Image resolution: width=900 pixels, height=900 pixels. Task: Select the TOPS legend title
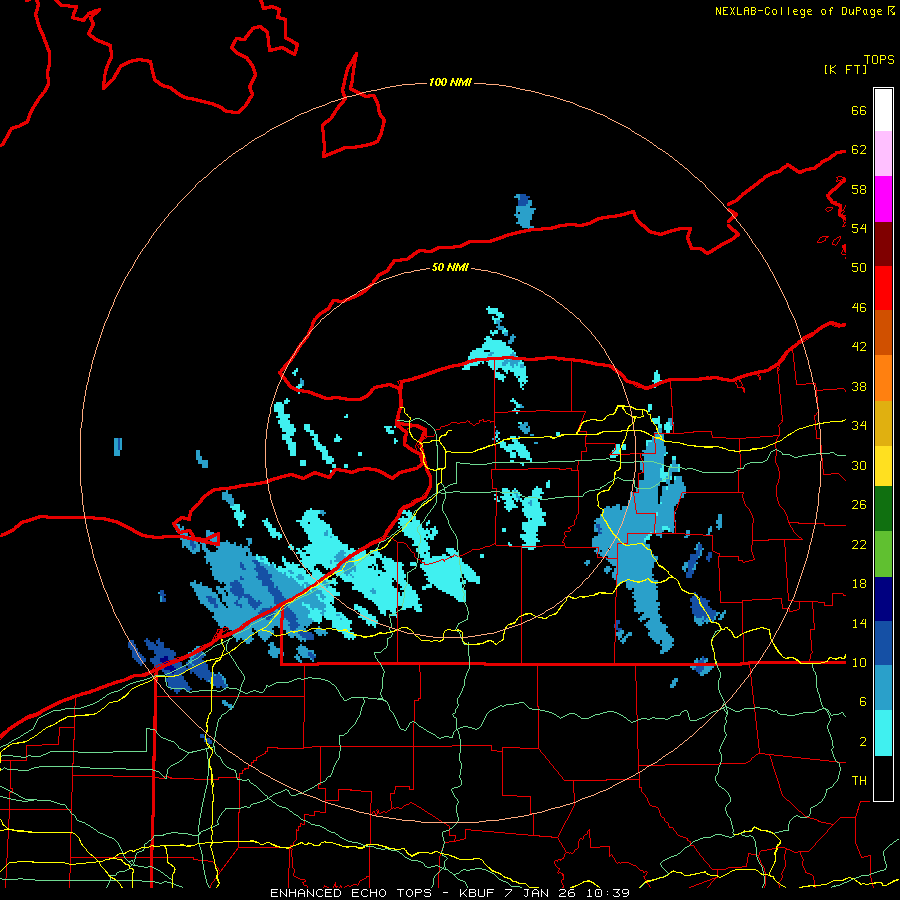click(879, 60)
